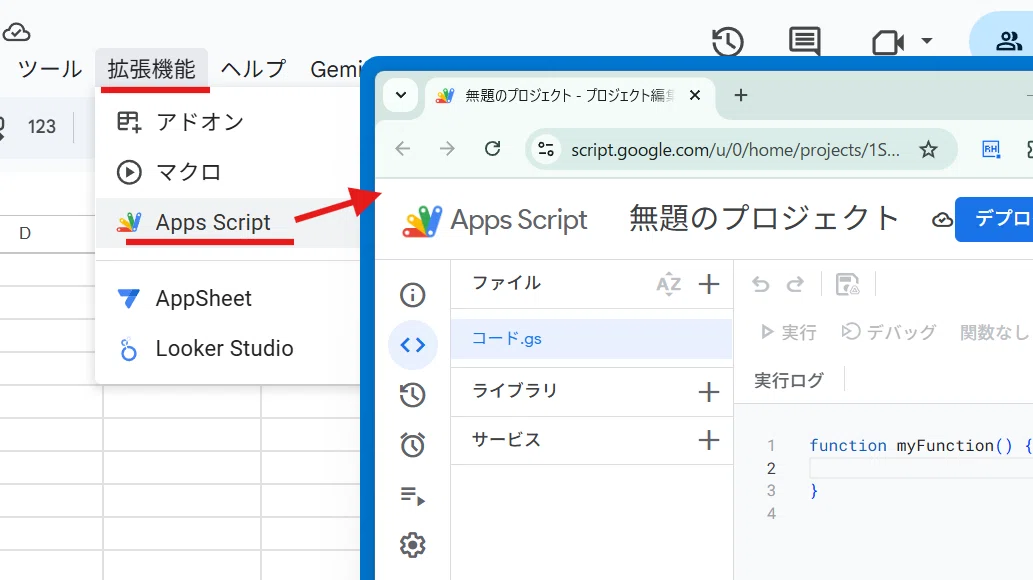Click the video meeting camera icon
Screen dimensions: 1033x580
point(887,43)
